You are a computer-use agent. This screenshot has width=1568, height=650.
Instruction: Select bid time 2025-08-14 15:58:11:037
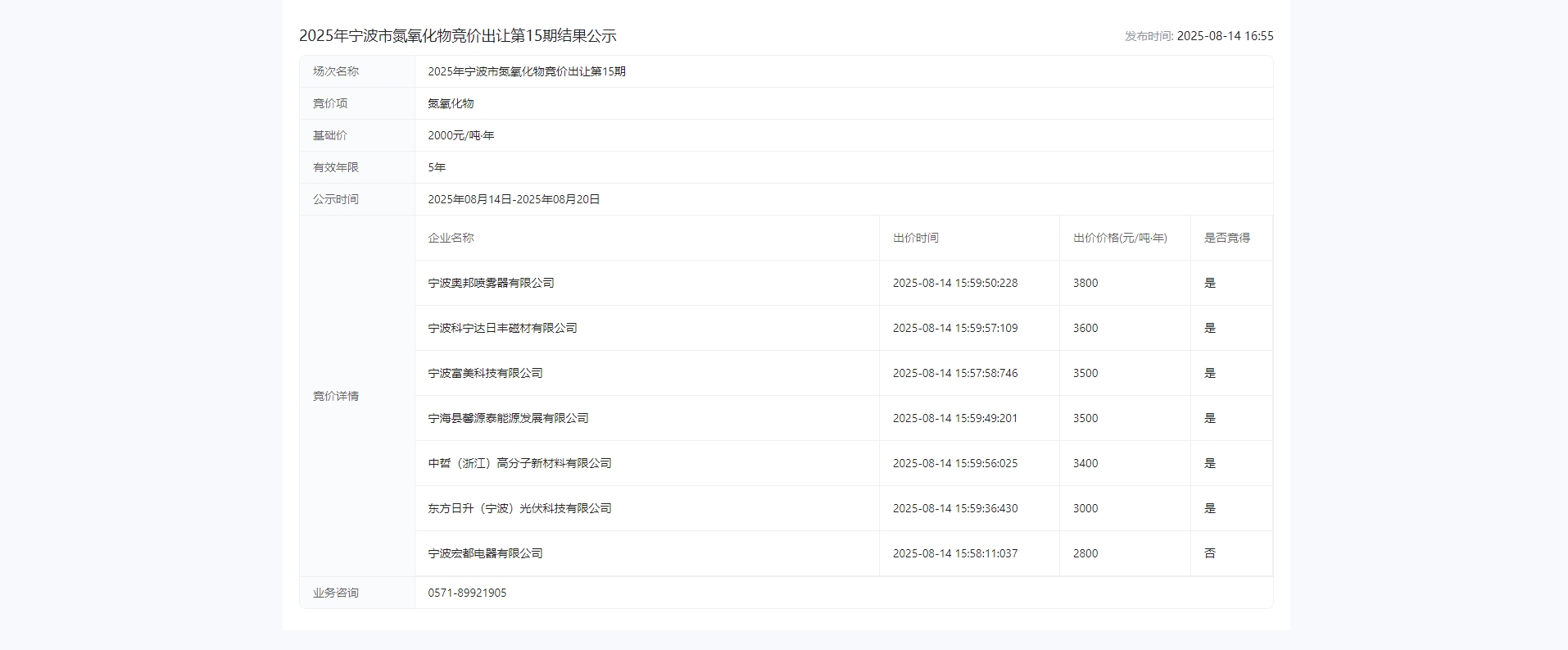tap(955, 553)
